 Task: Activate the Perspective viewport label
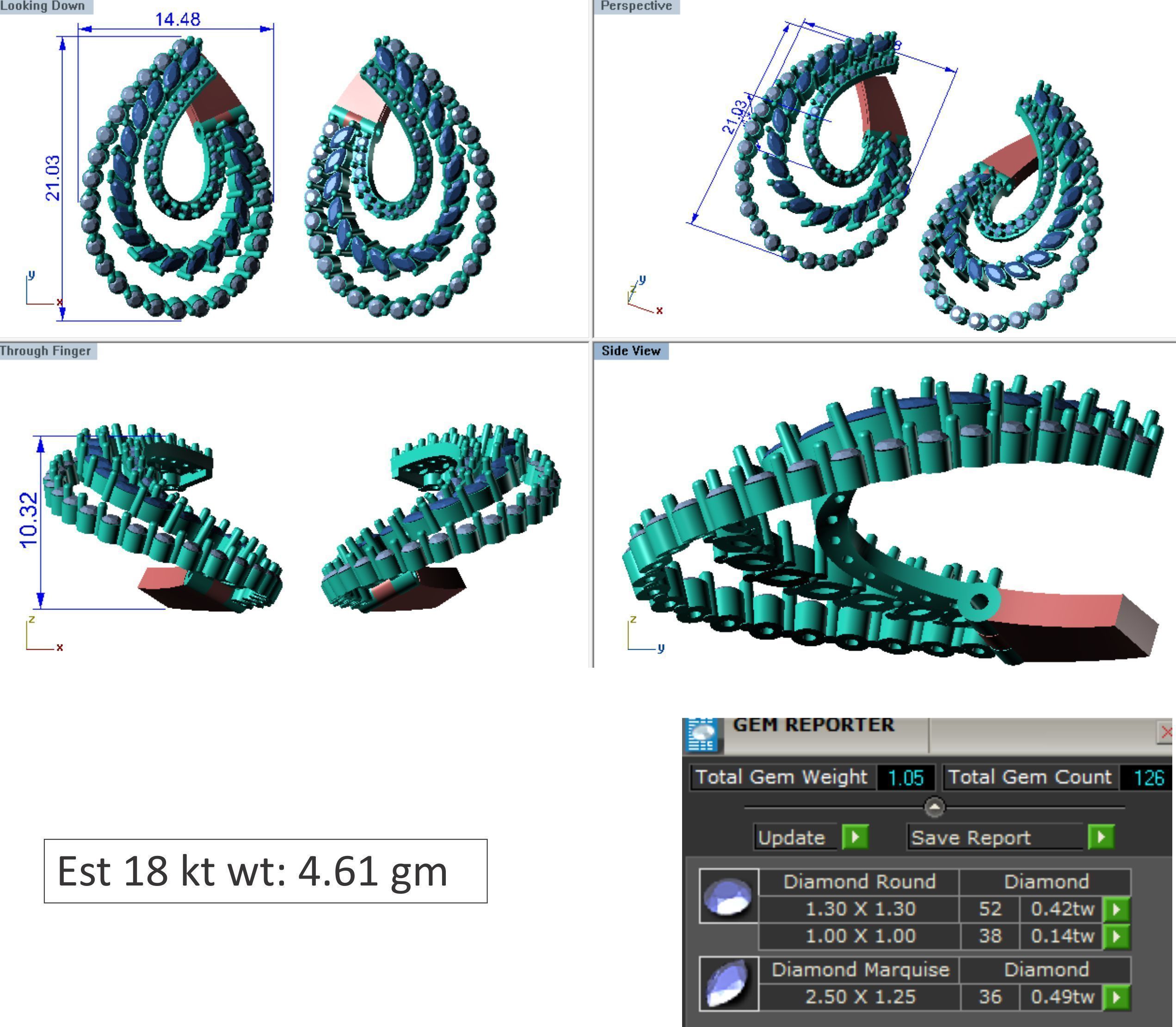tap(636, 6)
